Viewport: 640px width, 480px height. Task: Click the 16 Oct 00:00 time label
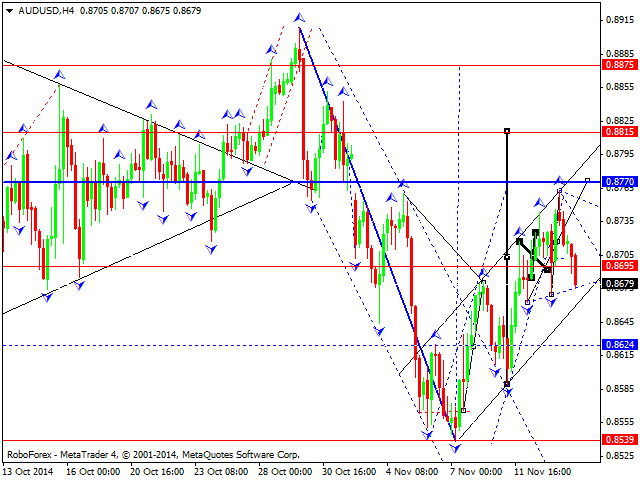coord(93,472)
